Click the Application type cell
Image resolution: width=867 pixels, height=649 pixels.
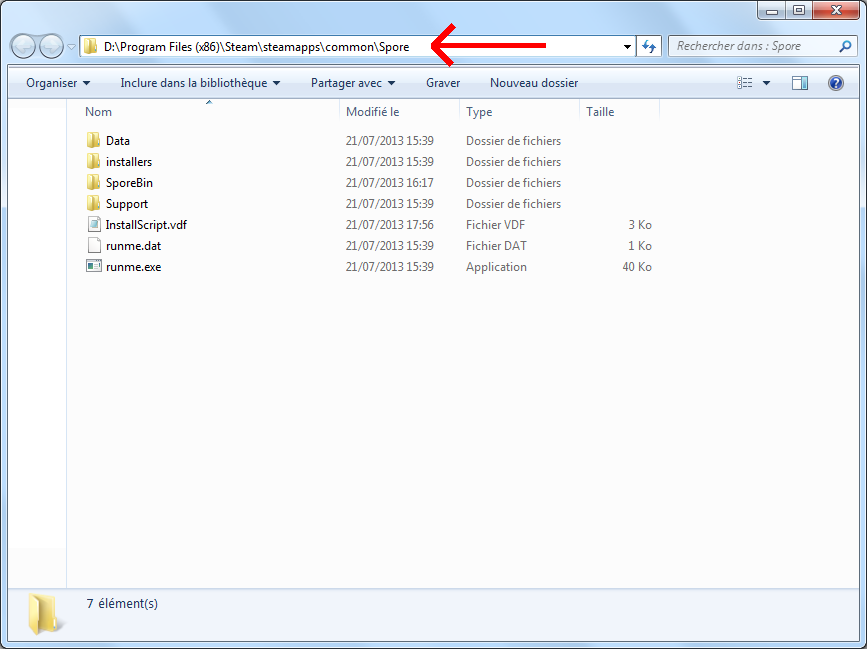tap(496, 267)
